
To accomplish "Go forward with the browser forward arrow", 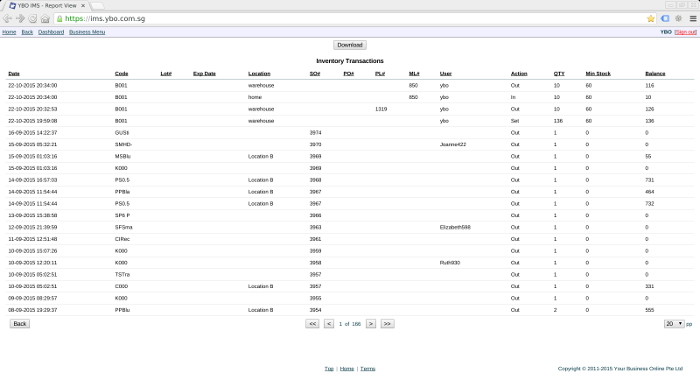I will (20, 19).
